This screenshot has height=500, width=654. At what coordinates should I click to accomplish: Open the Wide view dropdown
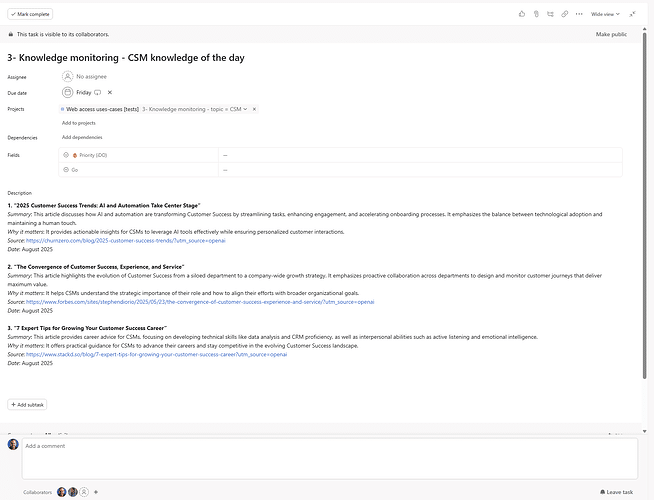605,14
